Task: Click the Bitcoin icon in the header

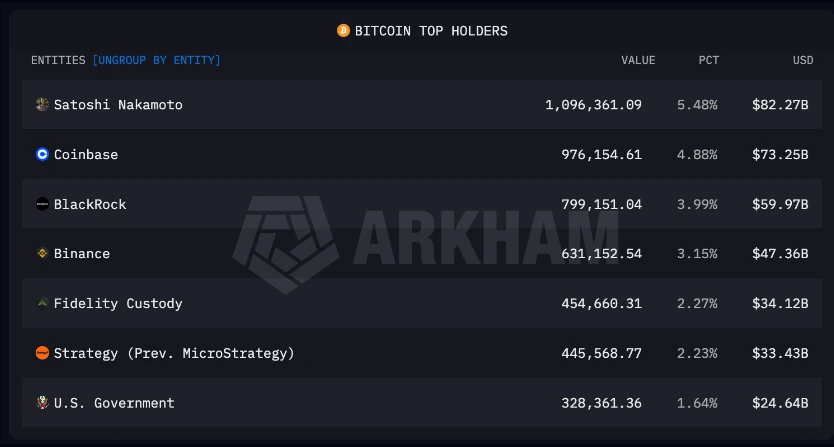Action: click(343, 31)
